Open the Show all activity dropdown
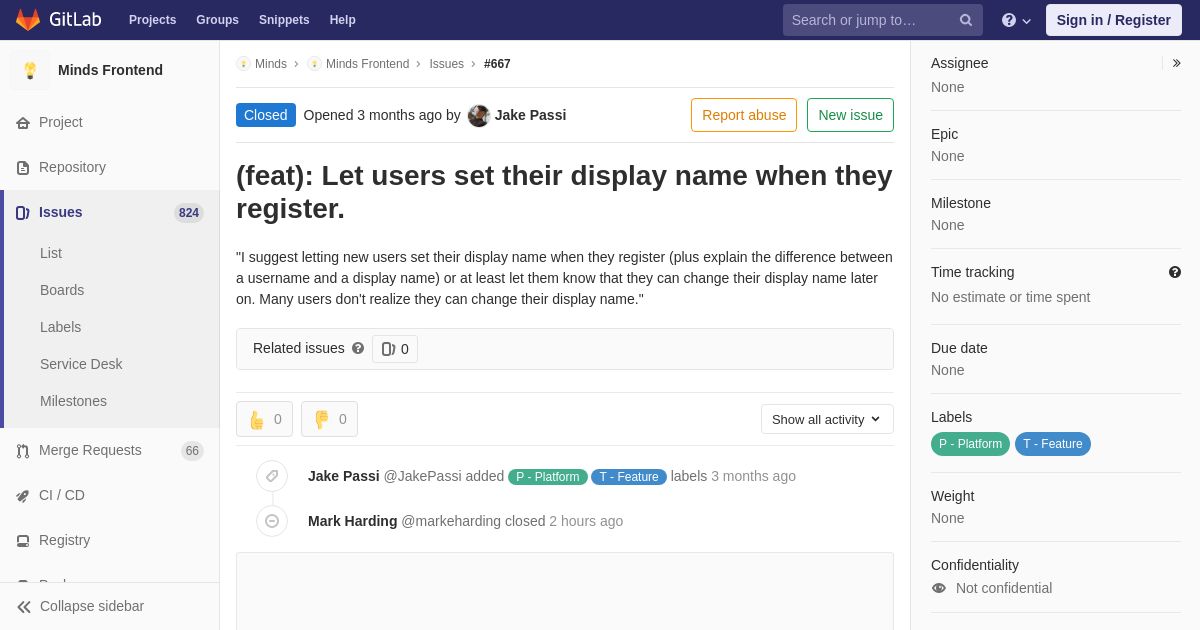 pos(826,419)
